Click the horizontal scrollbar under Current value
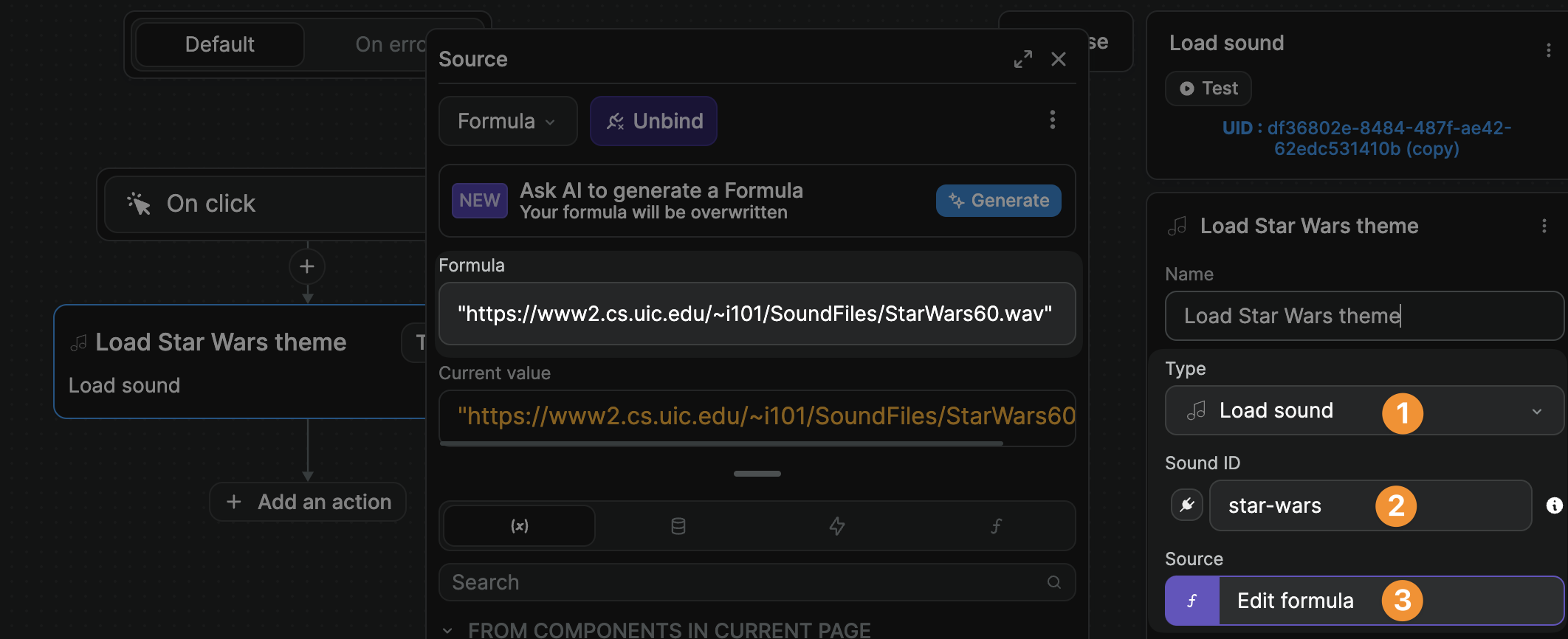The image size is (1568, 639). point(721,443)
